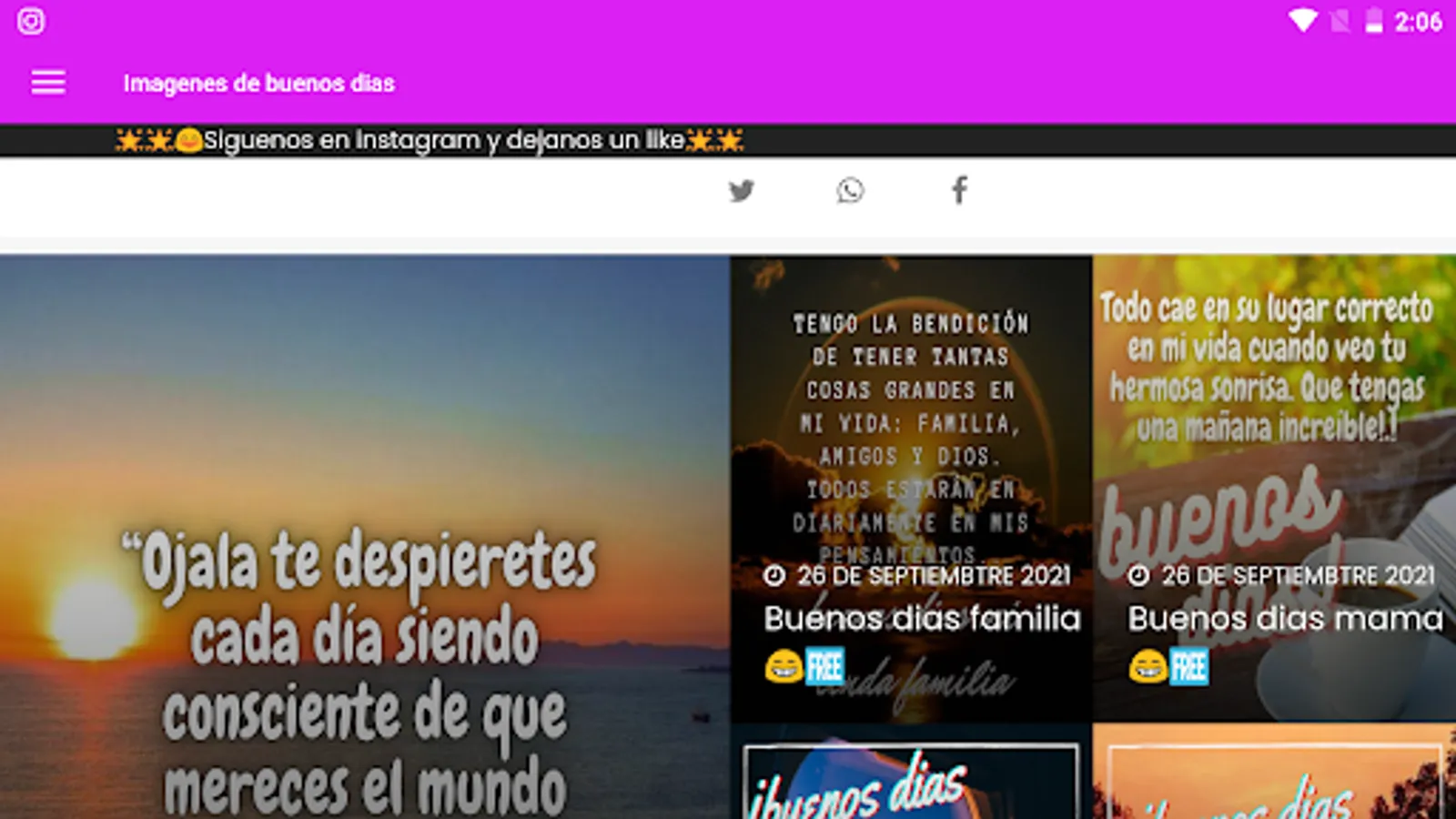Tap the date on Buenos días familia card
Viewport: 1456px width, 819px height.
tap(934, 576)
